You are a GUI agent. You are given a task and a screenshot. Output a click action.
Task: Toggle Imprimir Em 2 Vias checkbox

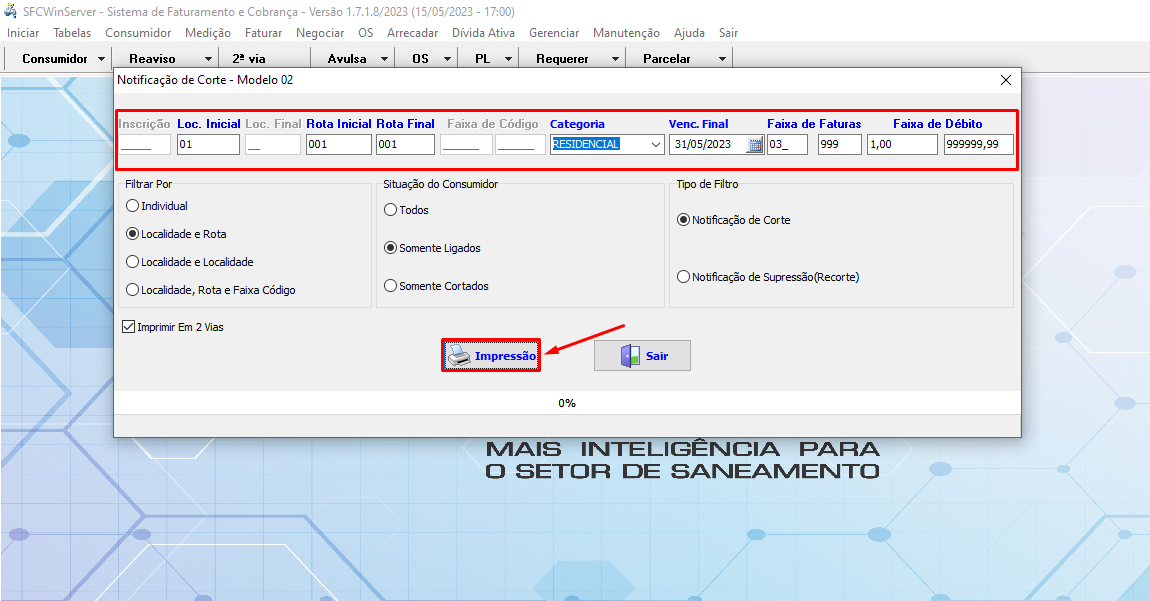coord(128,327)
